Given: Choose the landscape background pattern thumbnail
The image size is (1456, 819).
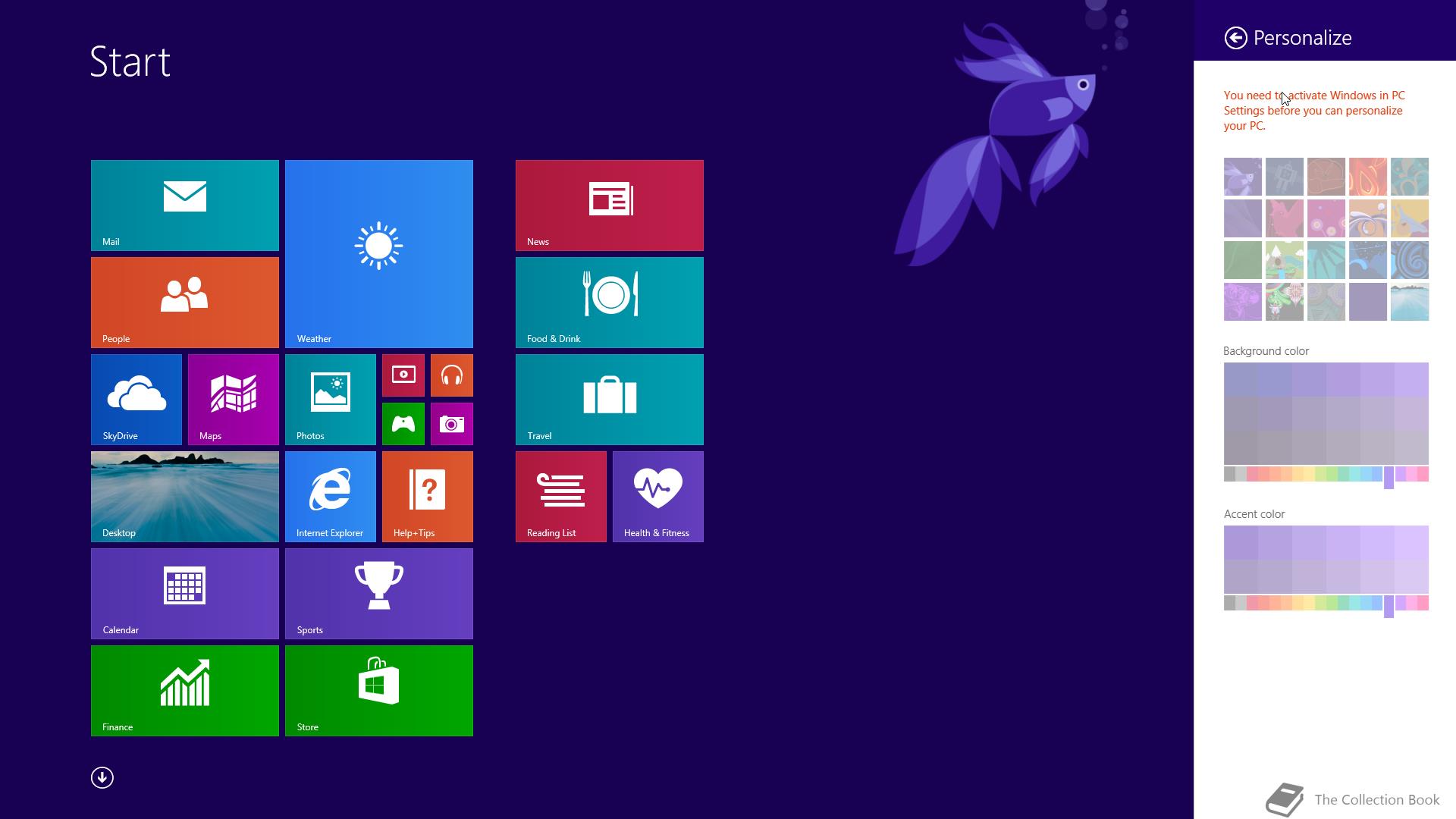Looking at the screenshot, I should (1409, 302).
